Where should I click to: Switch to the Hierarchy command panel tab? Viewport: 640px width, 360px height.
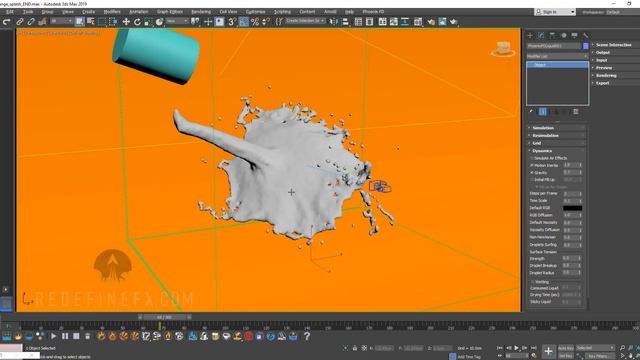pyautogui.click(x=552, y=36)
